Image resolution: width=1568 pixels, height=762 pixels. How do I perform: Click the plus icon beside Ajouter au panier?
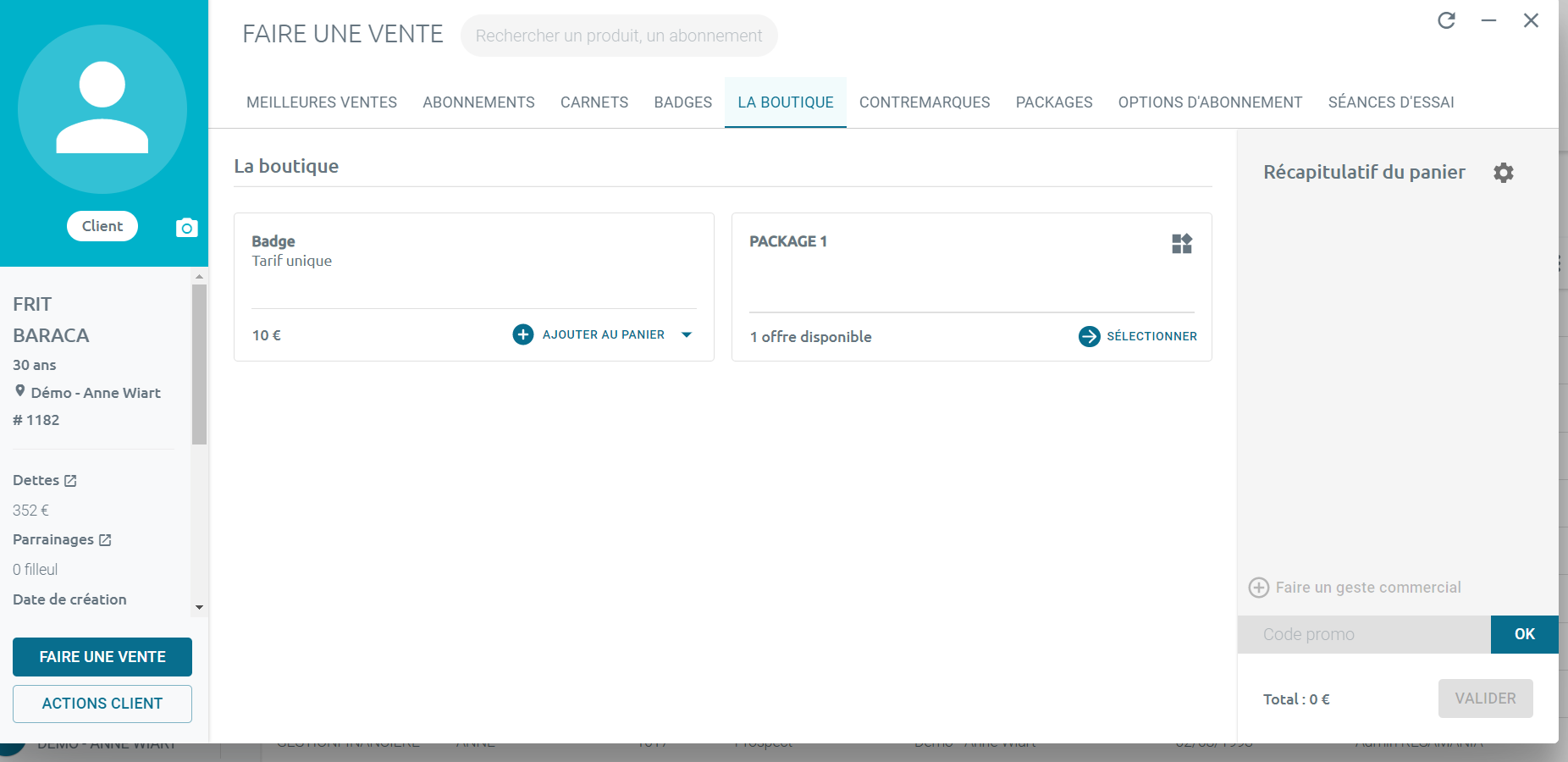[x=523, y=334]
